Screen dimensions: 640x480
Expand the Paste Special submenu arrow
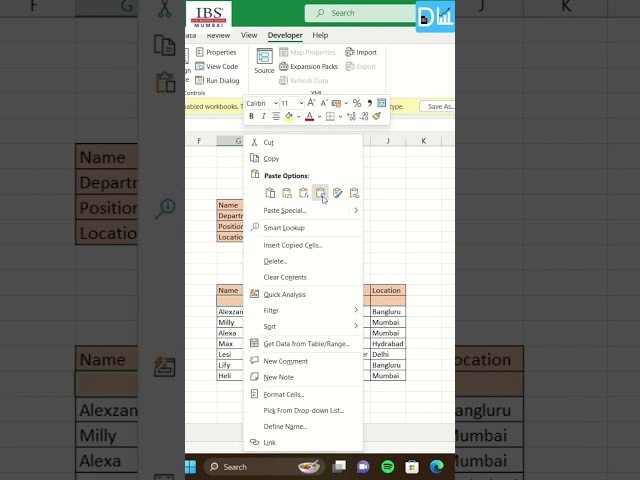(x=356, y=210)
